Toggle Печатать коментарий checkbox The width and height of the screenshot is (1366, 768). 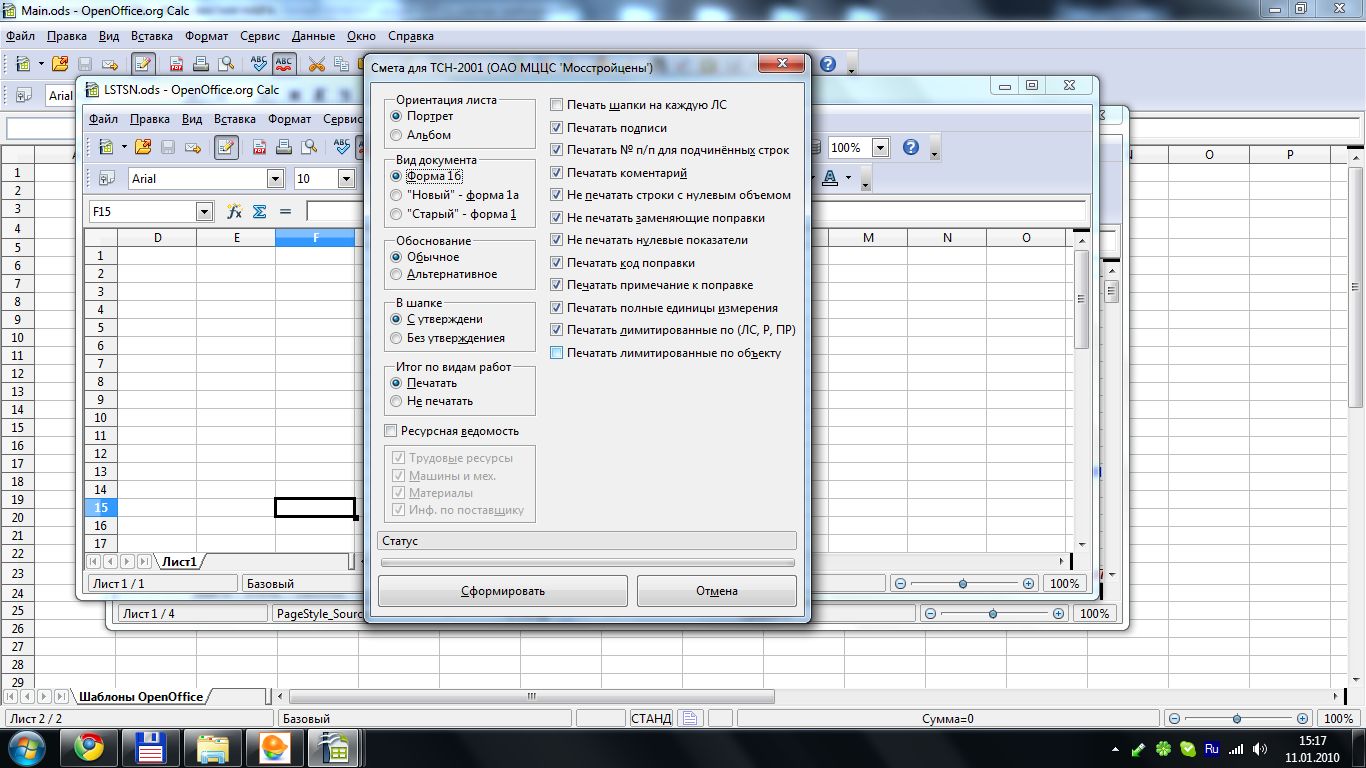click(619, 173)
